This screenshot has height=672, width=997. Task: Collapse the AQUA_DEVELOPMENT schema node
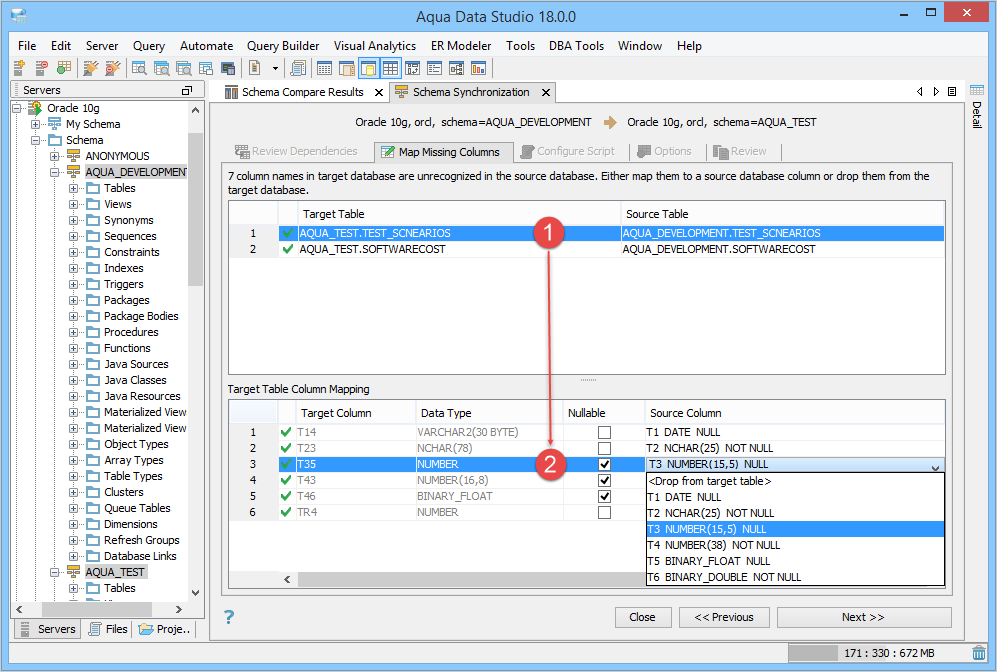click(x=55, y=172)
